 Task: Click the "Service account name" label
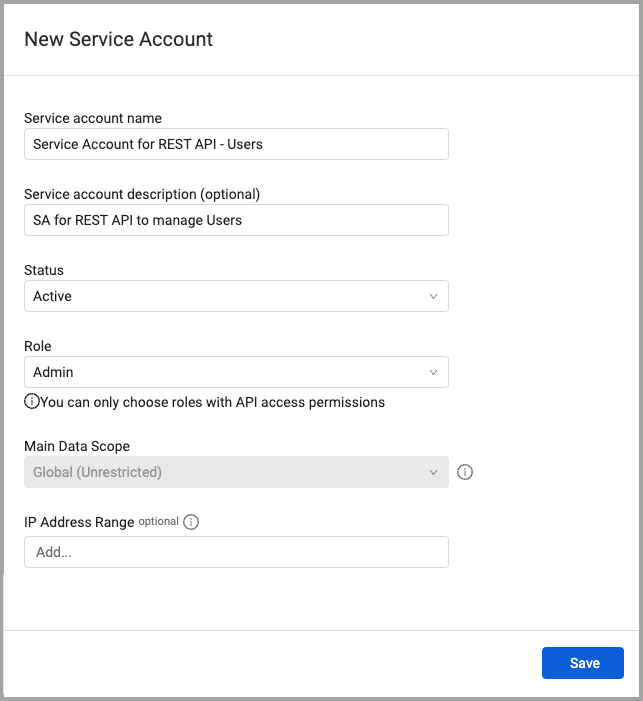click(x=93, y=118)
